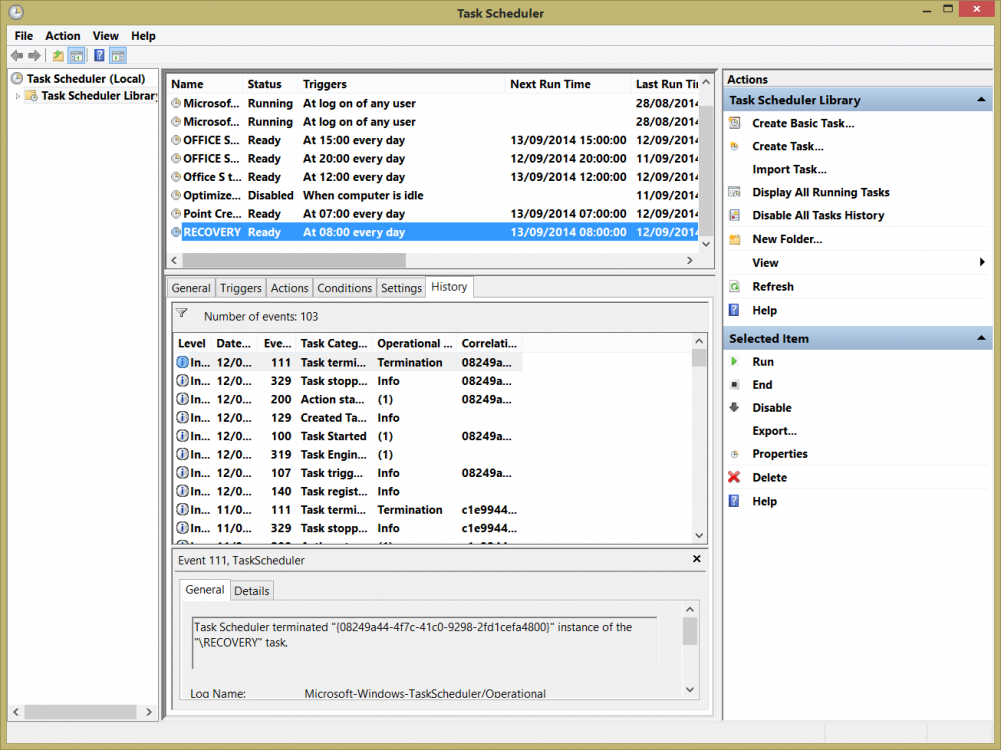The height and width of the screenshot is (750, 1001).
Task: Expand the Task Scheduler Library tree node
Action: (x=17, y=96)
